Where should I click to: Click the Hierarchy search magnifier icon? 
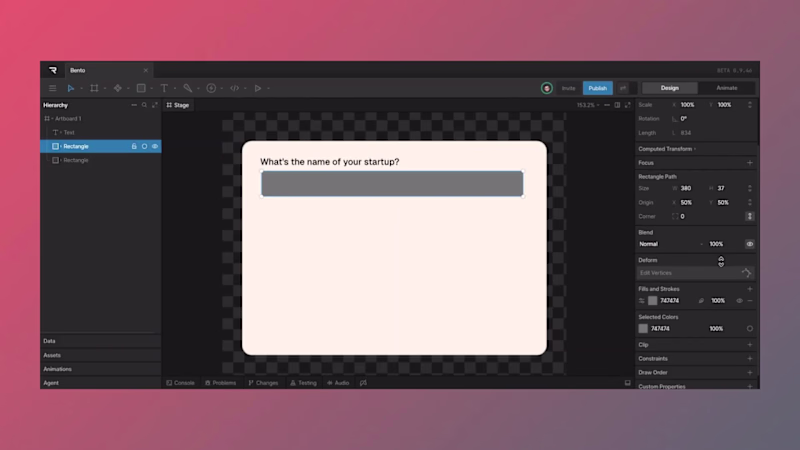pyautogui.click(x=144, y=105)
